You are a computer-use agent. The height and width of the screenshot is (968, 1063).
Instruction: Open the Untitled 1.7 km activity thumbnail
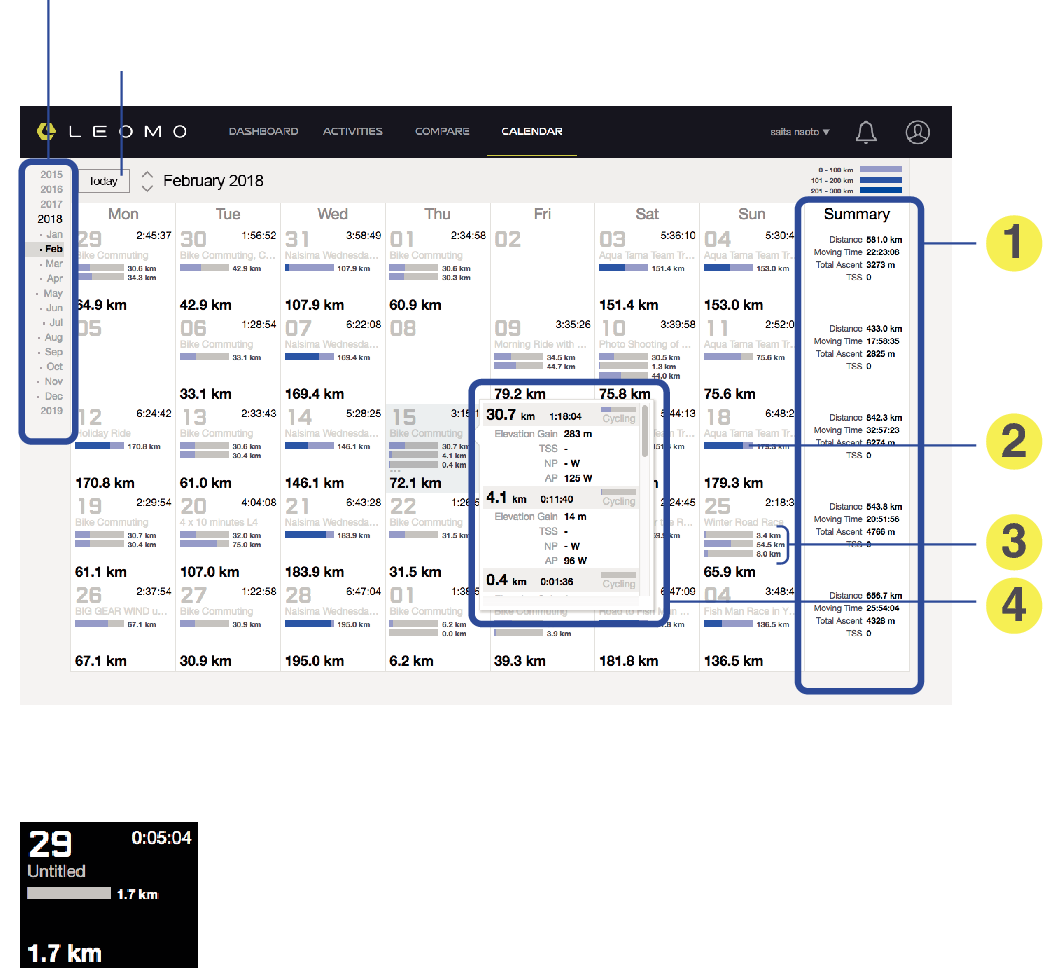pos(110,895)
